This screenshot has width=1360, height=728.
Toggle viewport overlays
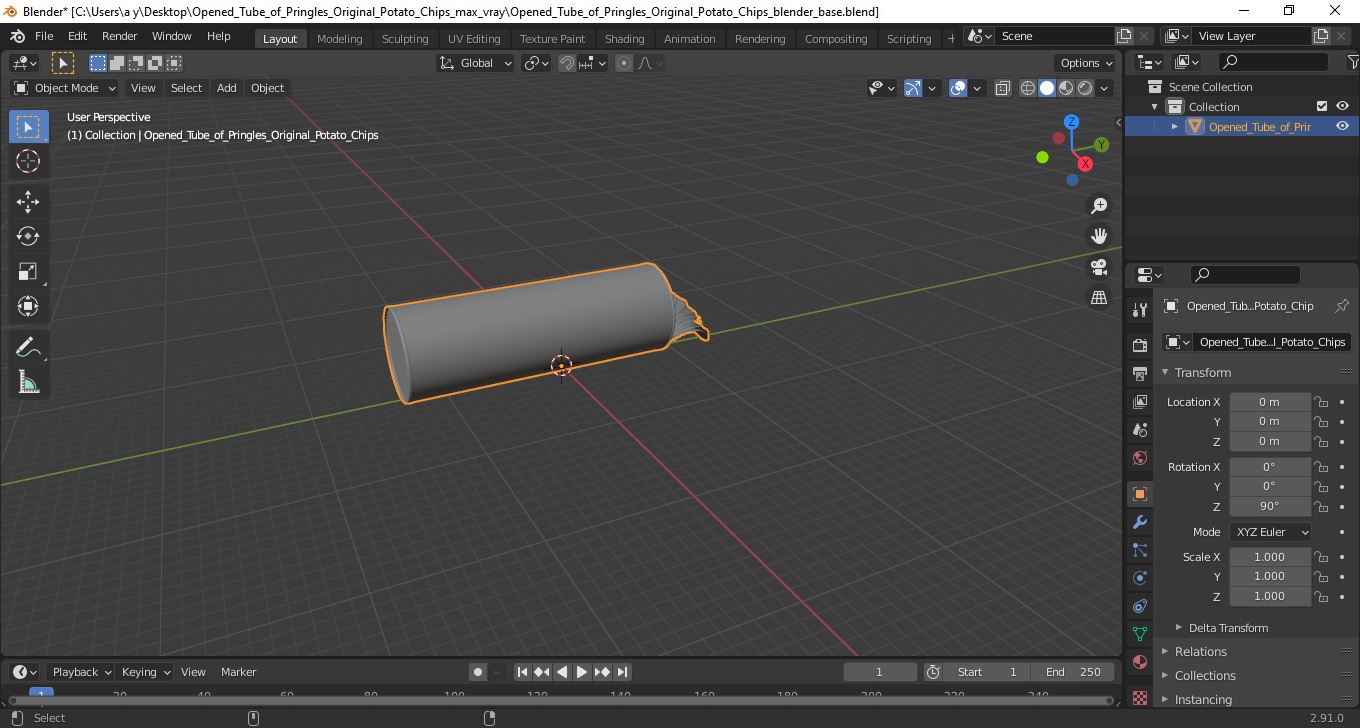pyautogui.click(x=958, y=88)
